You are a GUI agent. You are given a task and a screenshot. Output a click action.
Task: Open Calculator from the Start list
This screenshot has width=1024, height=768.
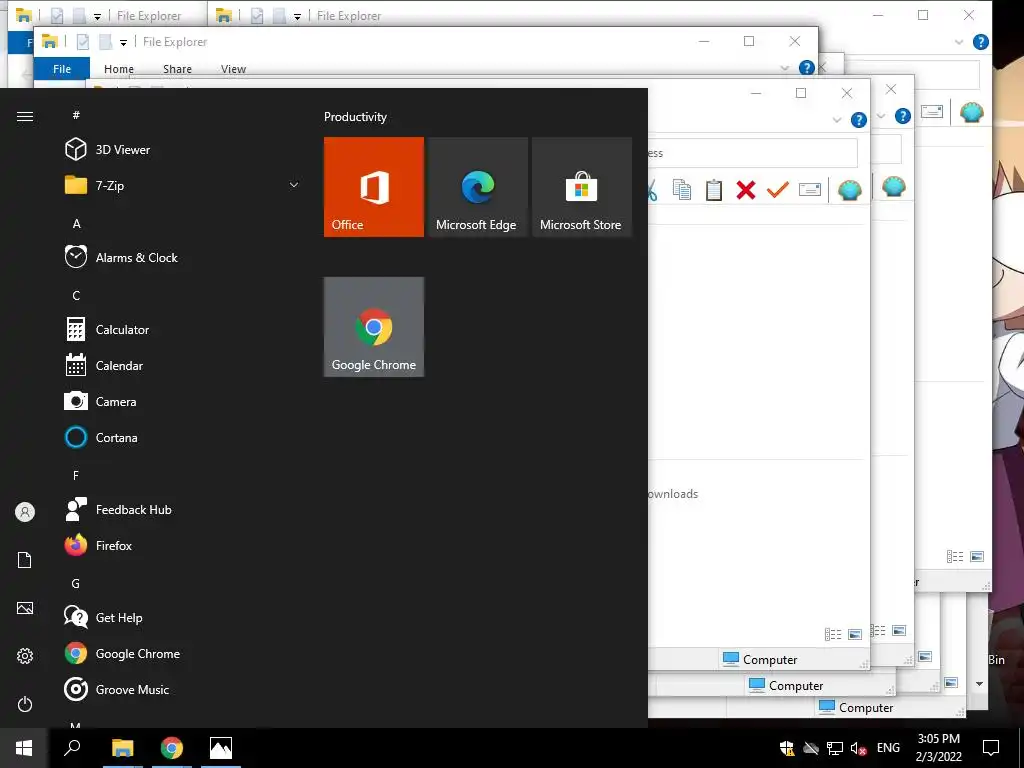(183, 330)
